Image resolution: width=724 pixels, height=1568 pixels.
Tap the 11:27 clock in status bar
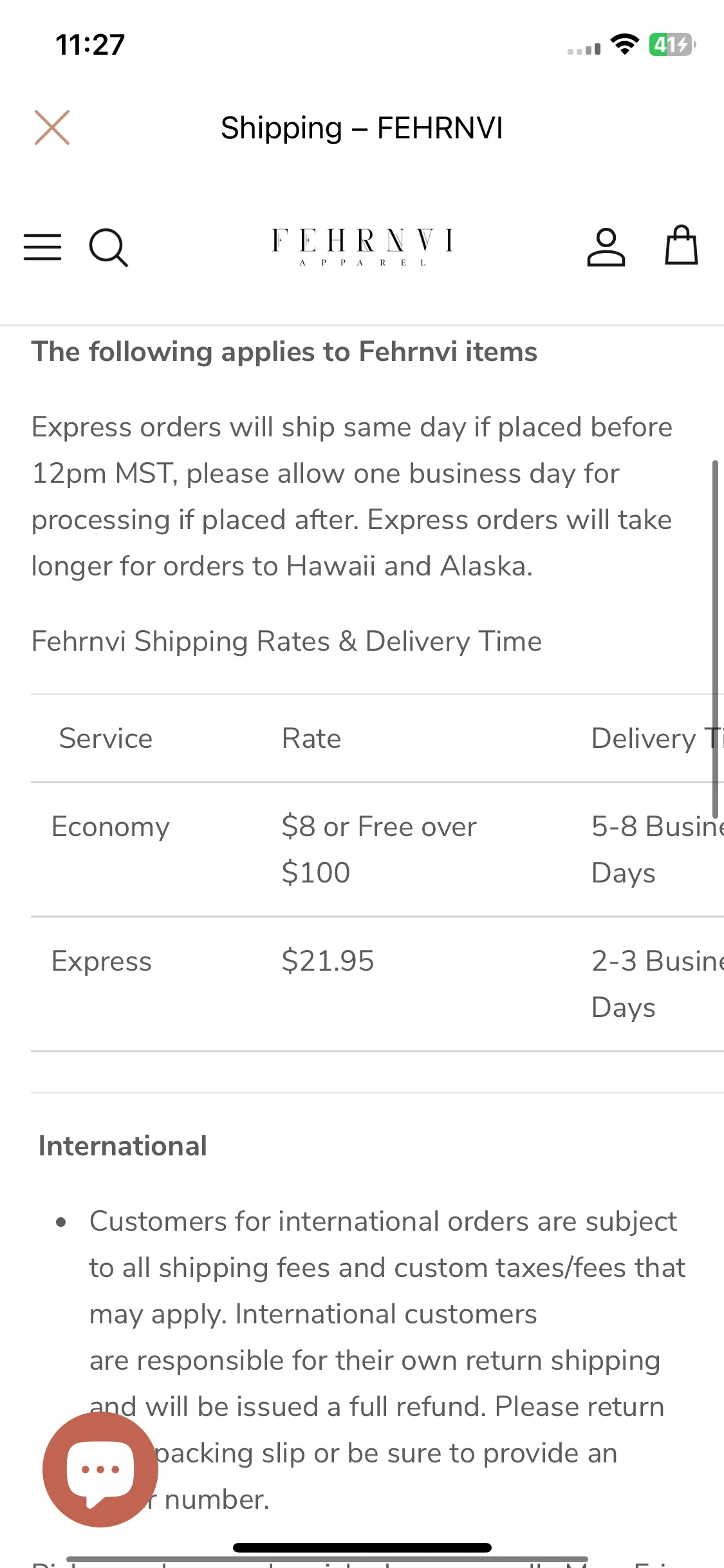(x=90, y=45)
